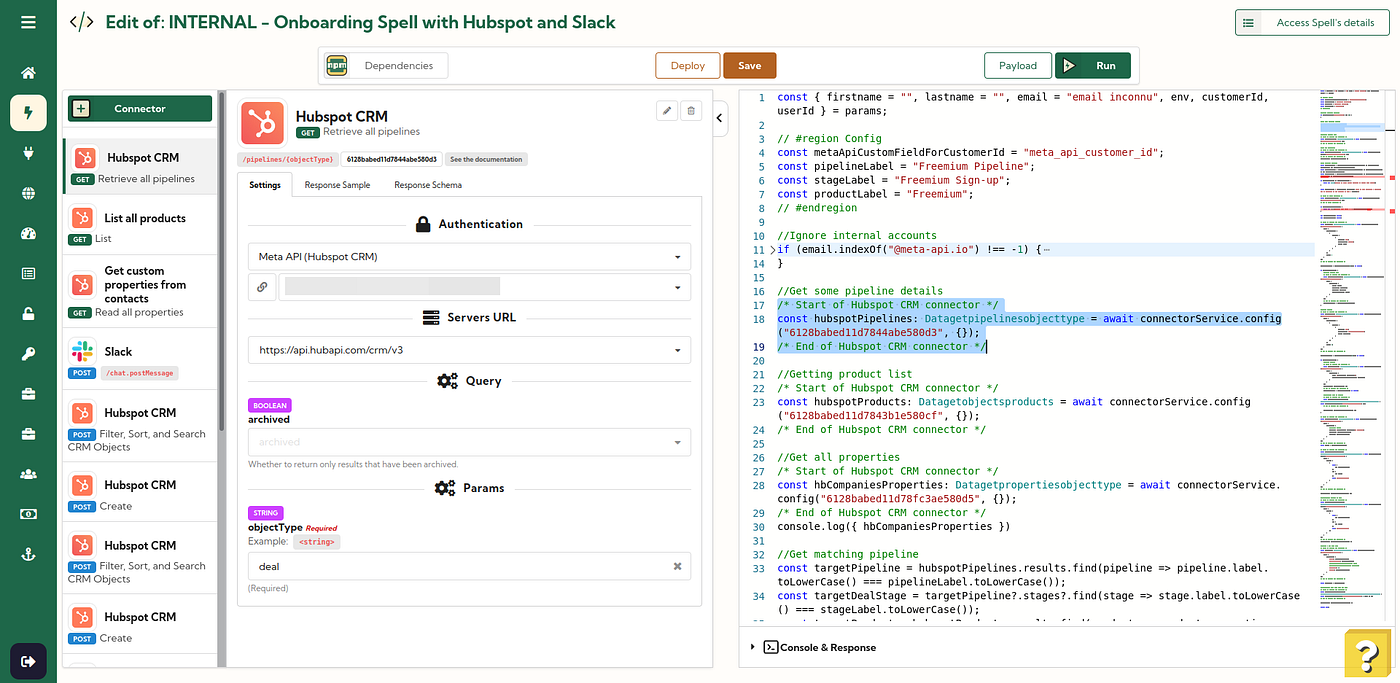The image size is (1400, 683).
Task: Collapse the connector panel with the chevron arrow
Action: [x=721, y=120]
